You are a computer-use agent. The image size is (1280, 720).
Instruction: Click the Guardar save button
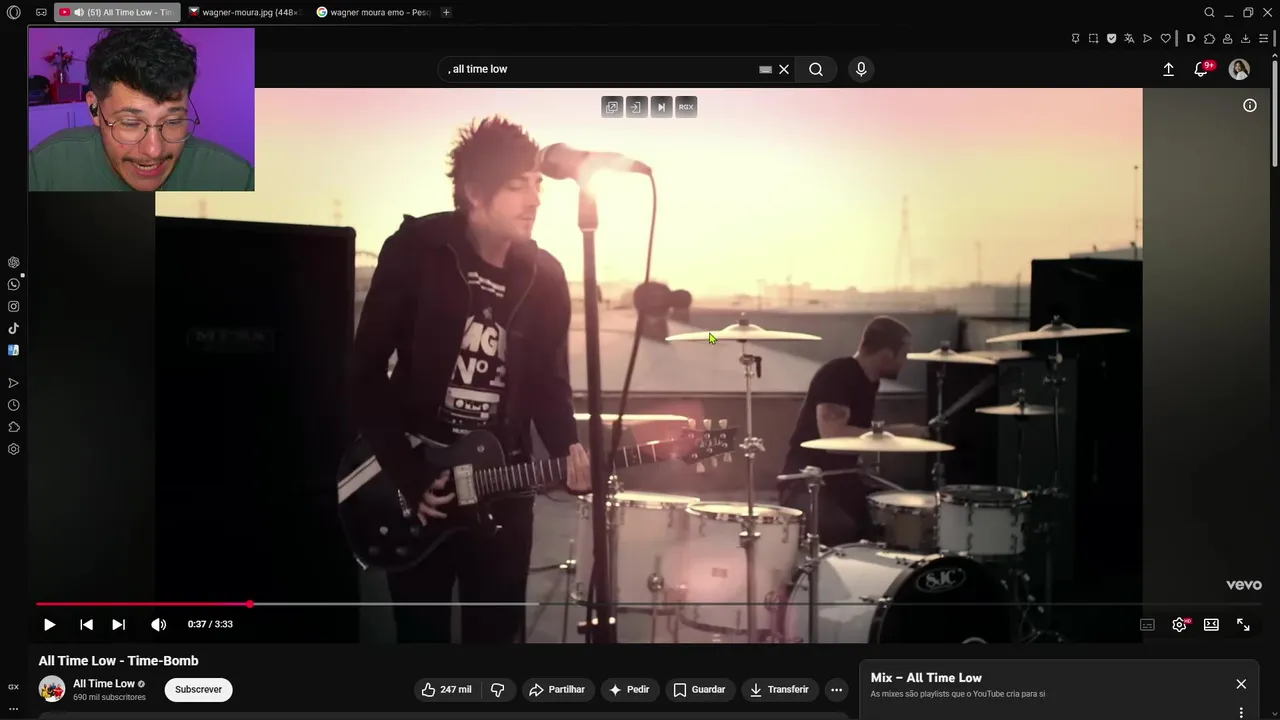tap(699, 689)
